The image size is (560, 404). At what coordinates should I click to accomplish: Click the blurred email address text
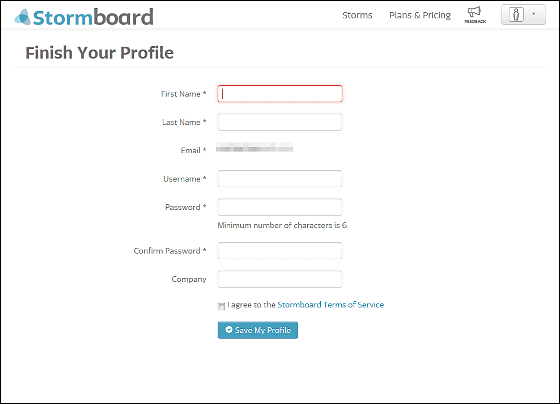[255, 147]
